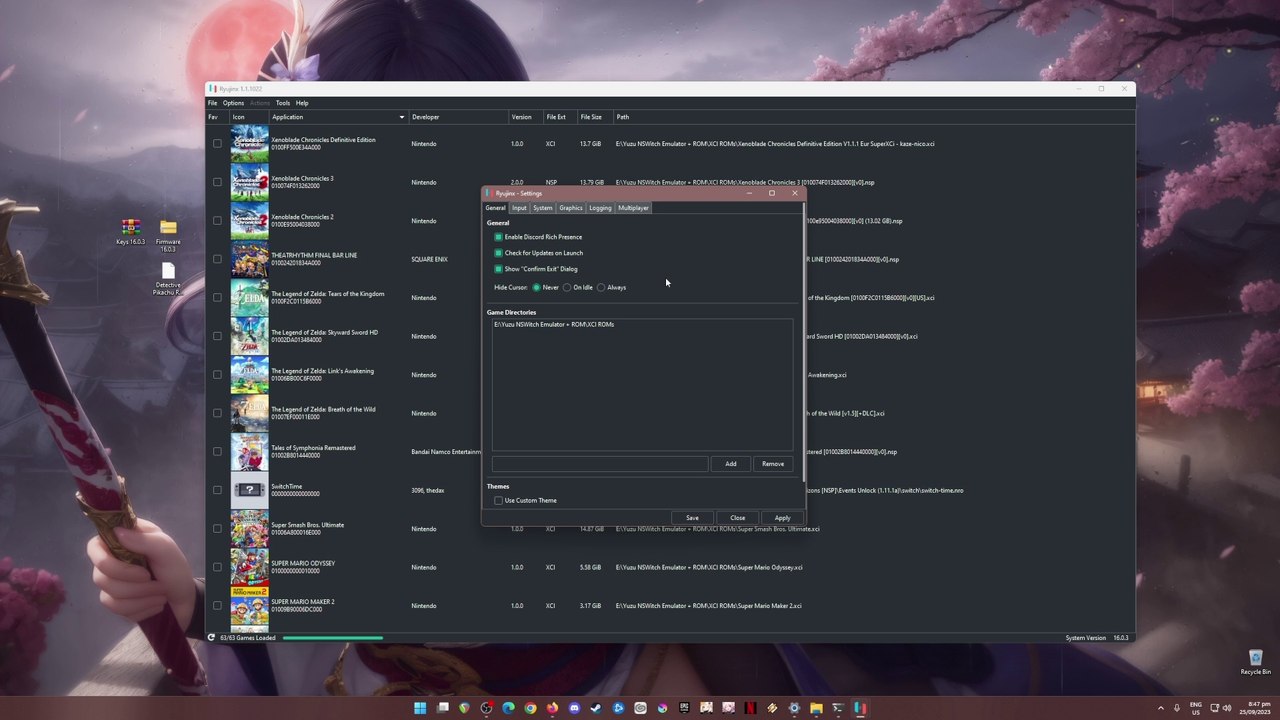The height and width of the screenshot is (720, 1280).
Task: Open the Options menu in Ryujinx
Action: [x=233, y=103]
